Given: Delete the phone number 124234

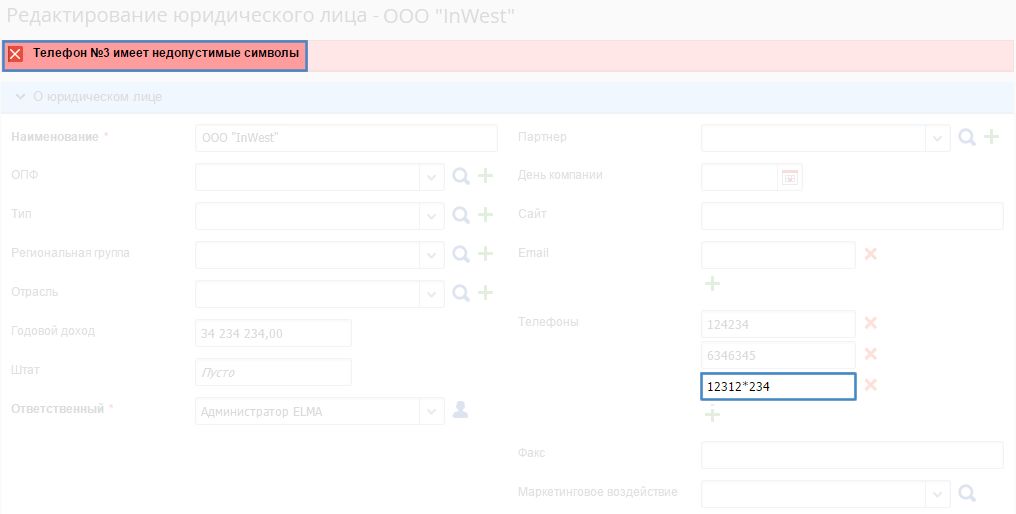Looking at the screenshot, I should pos(871,323).
